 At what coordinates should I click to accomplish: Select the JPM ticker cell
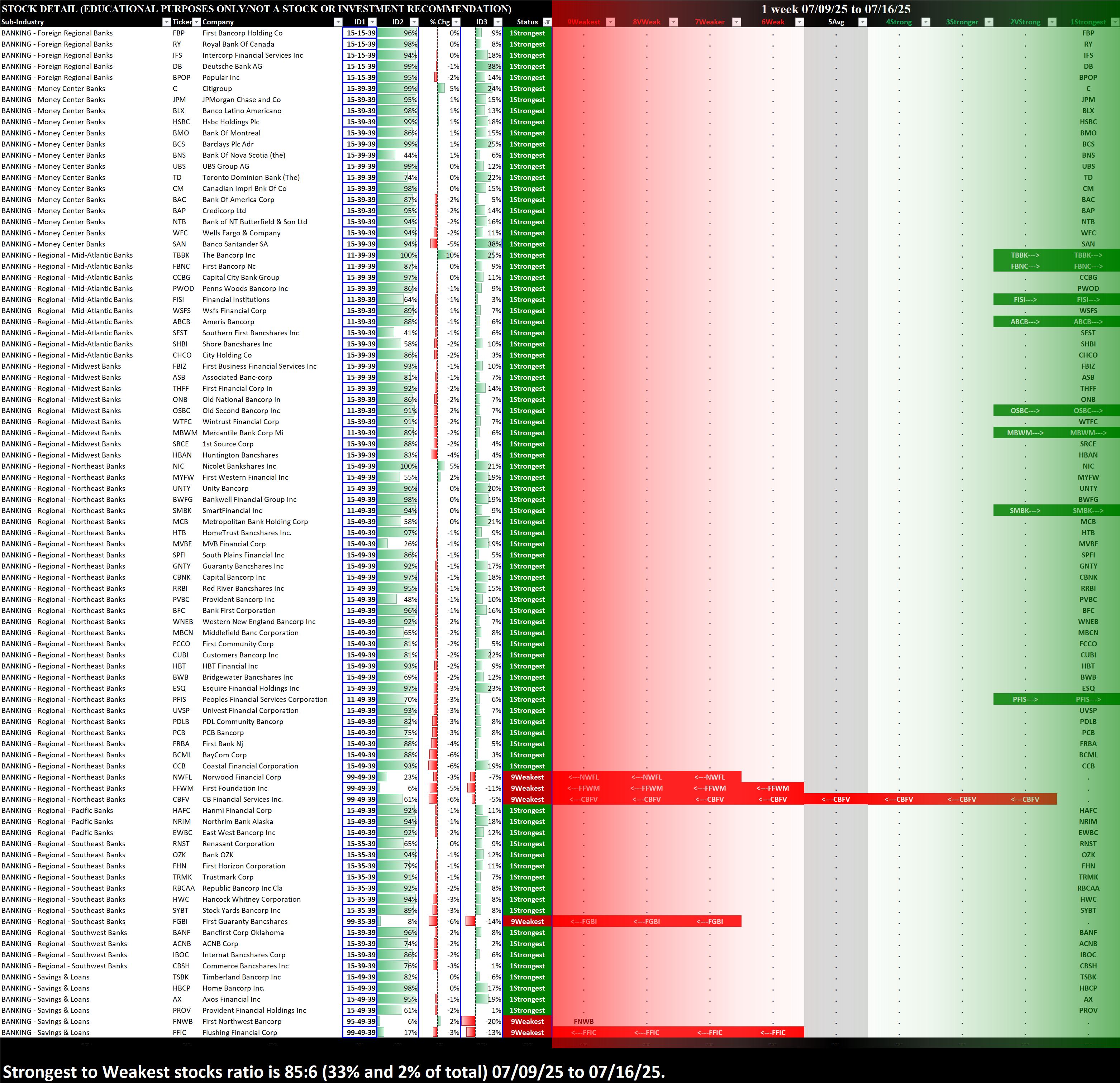[x=179, y=100]
